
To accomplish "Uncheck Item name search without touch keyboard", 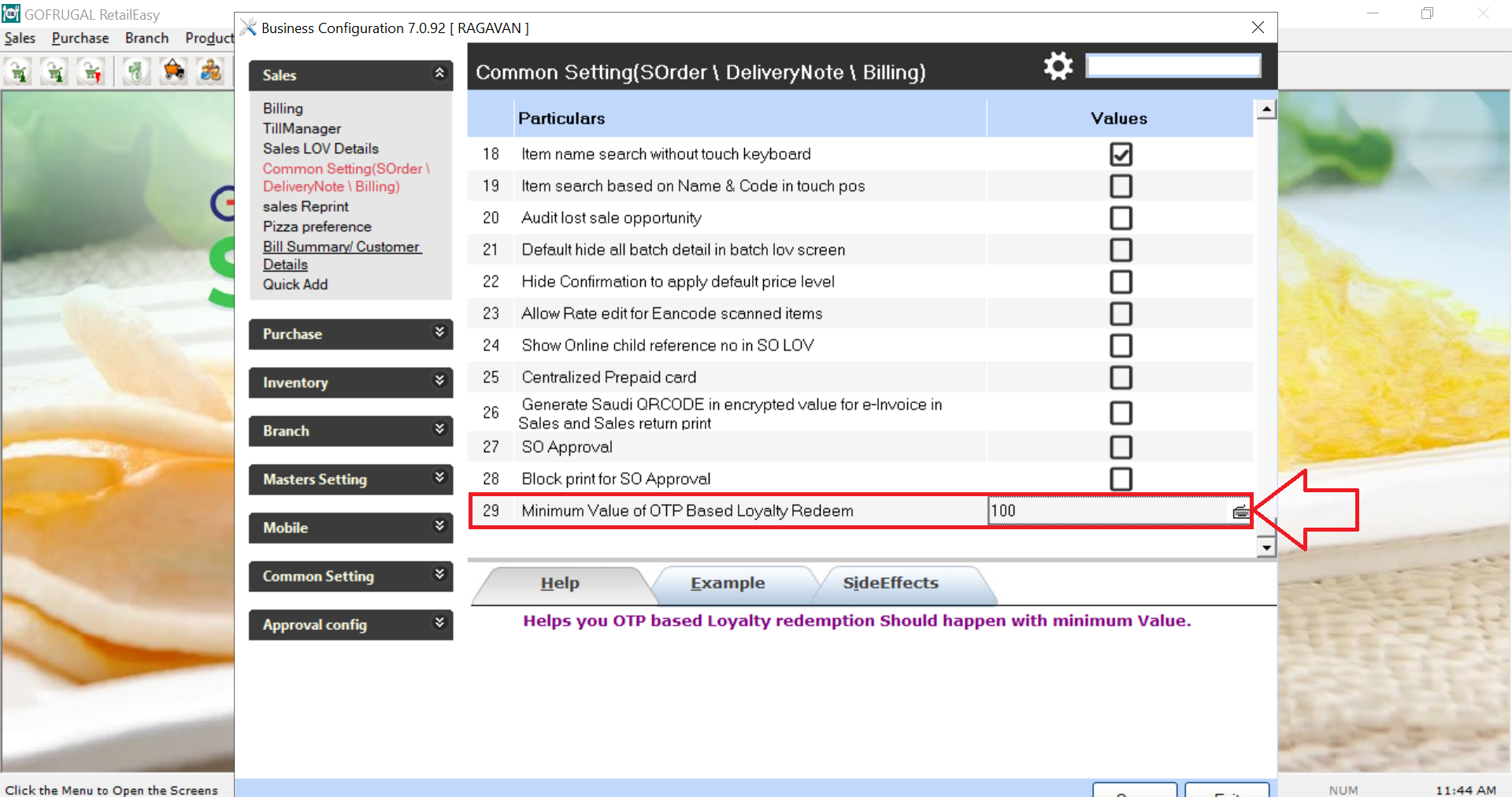I will [x=1121, y=154].
